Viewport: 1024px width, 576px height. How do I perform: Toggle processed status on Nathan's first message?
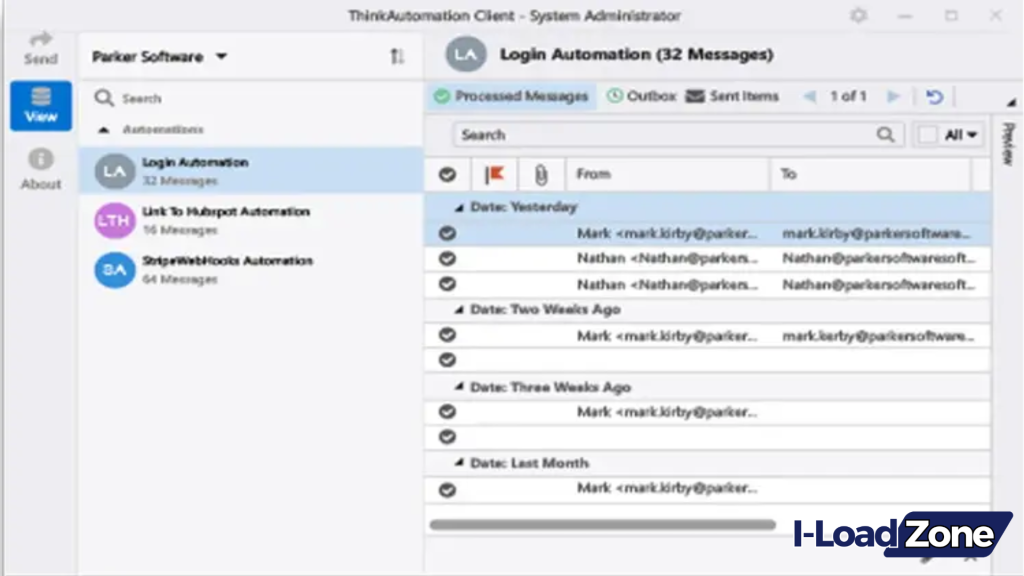point(447,258)
